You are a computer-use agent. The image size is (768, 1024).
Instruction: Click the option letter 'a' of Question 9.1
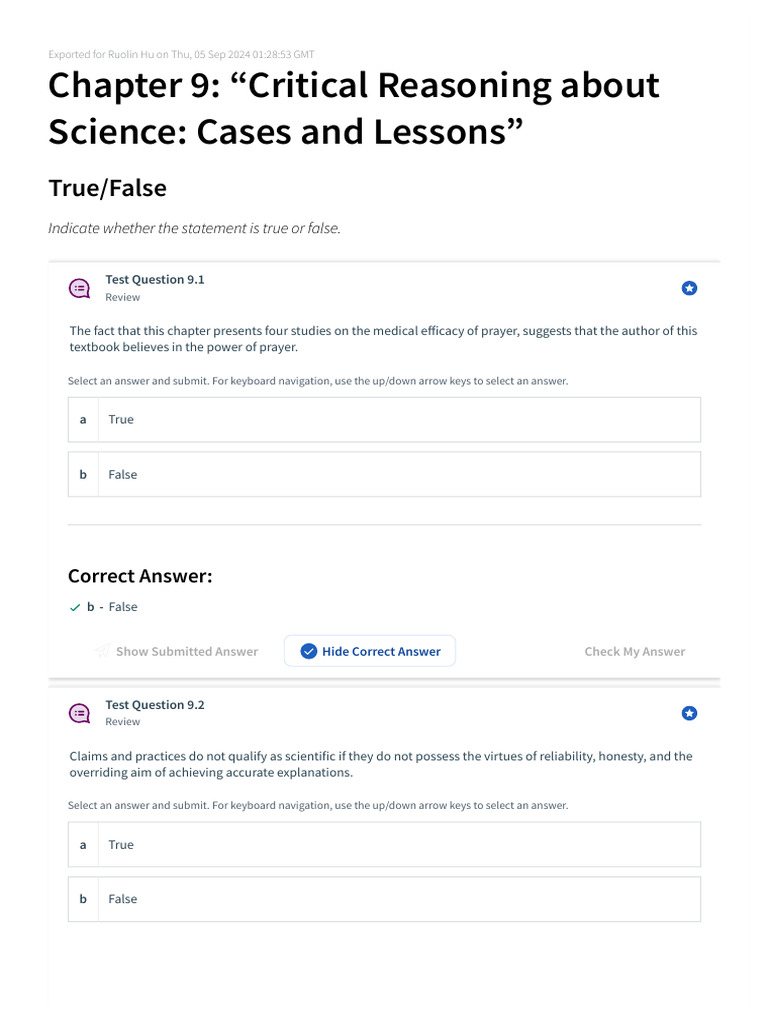pyautogui.click(x=83, y=420)
